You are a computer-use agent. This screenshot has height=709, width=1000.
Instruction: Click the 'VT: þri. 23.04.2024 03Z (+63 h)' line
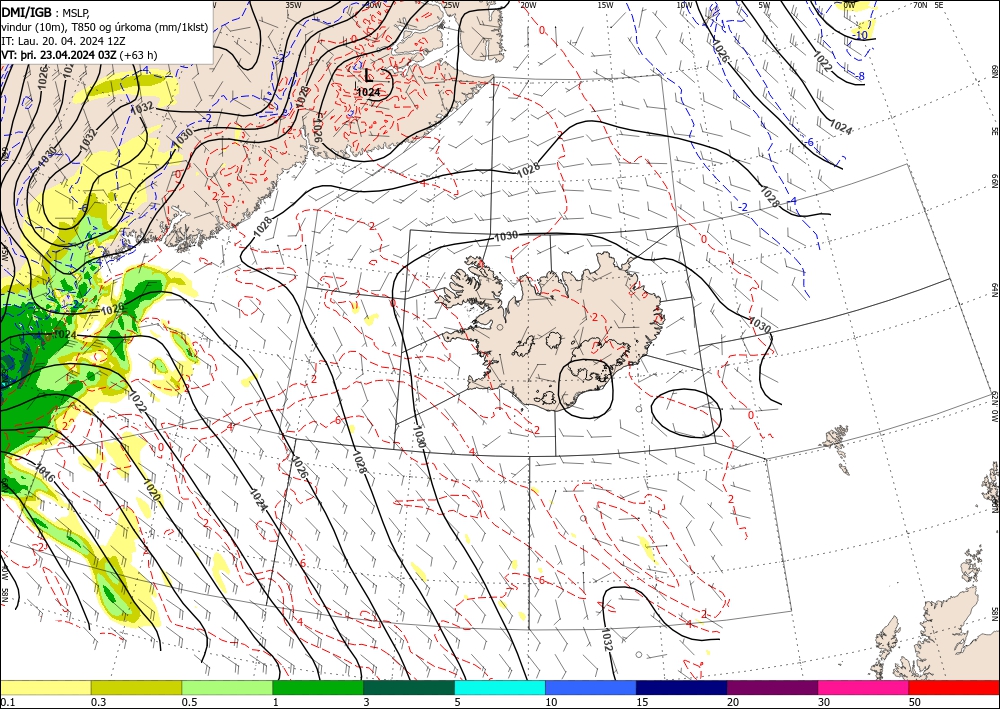tap(79, 55)
